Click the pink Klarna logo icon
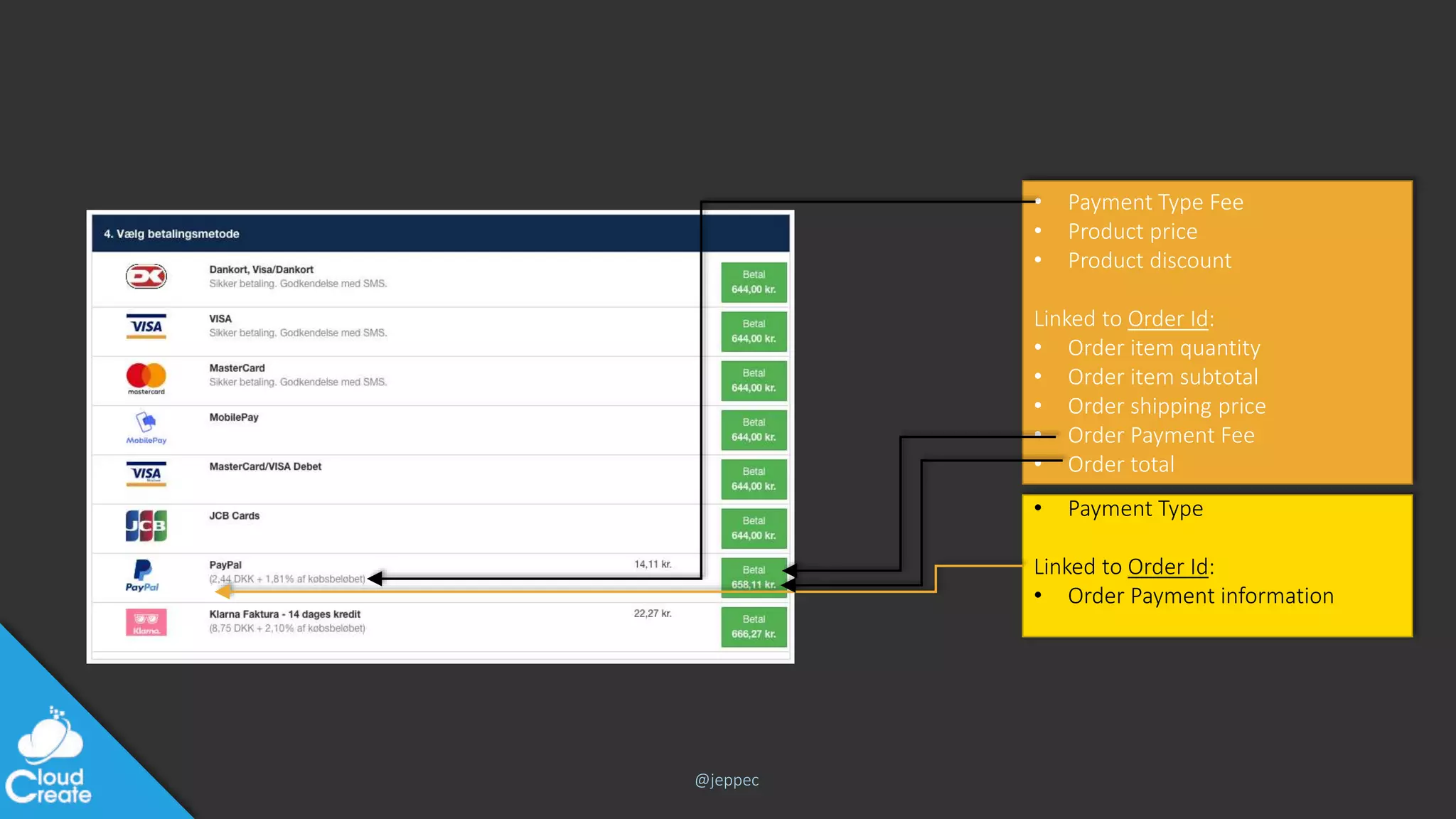The height and width of the screenshot is (819, 1456). click(x=146, y=623)
